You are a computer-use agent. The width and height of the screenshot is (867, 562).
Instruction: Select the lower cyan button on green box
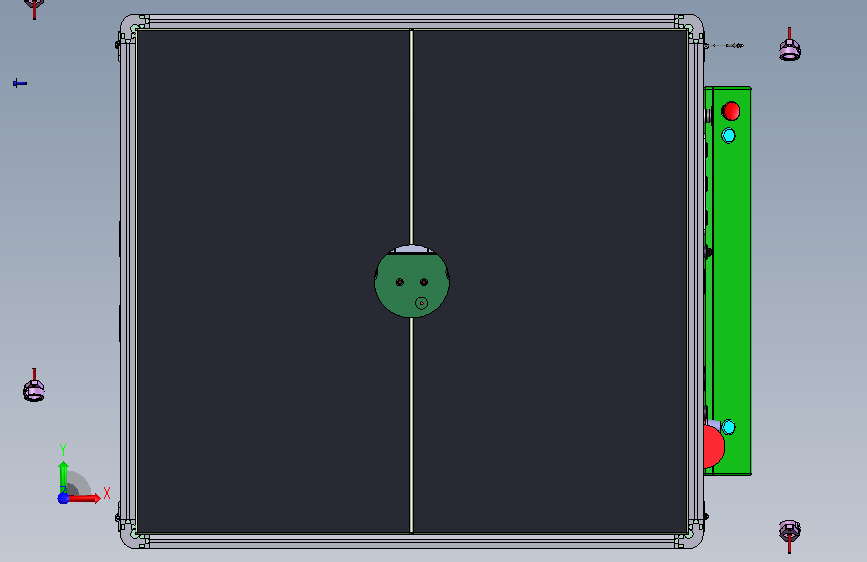(728, 427)
